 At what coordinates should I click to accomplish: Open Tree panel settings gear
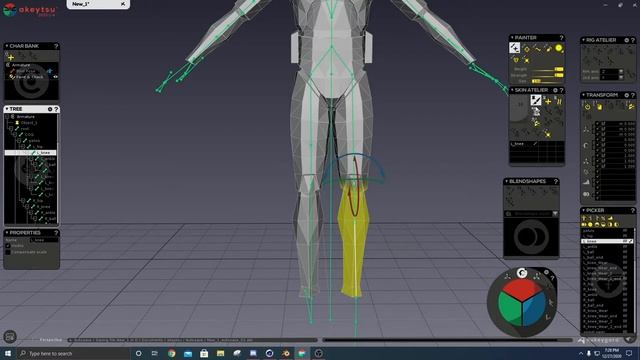pyautogui.click(x=50, y=109)
